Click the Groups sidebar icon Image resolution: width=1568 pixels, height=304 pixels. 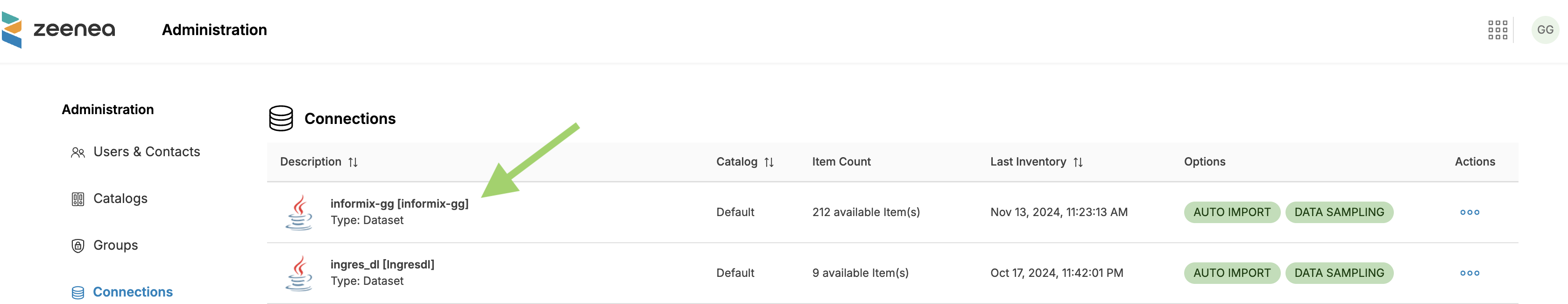tap(78, 246)
